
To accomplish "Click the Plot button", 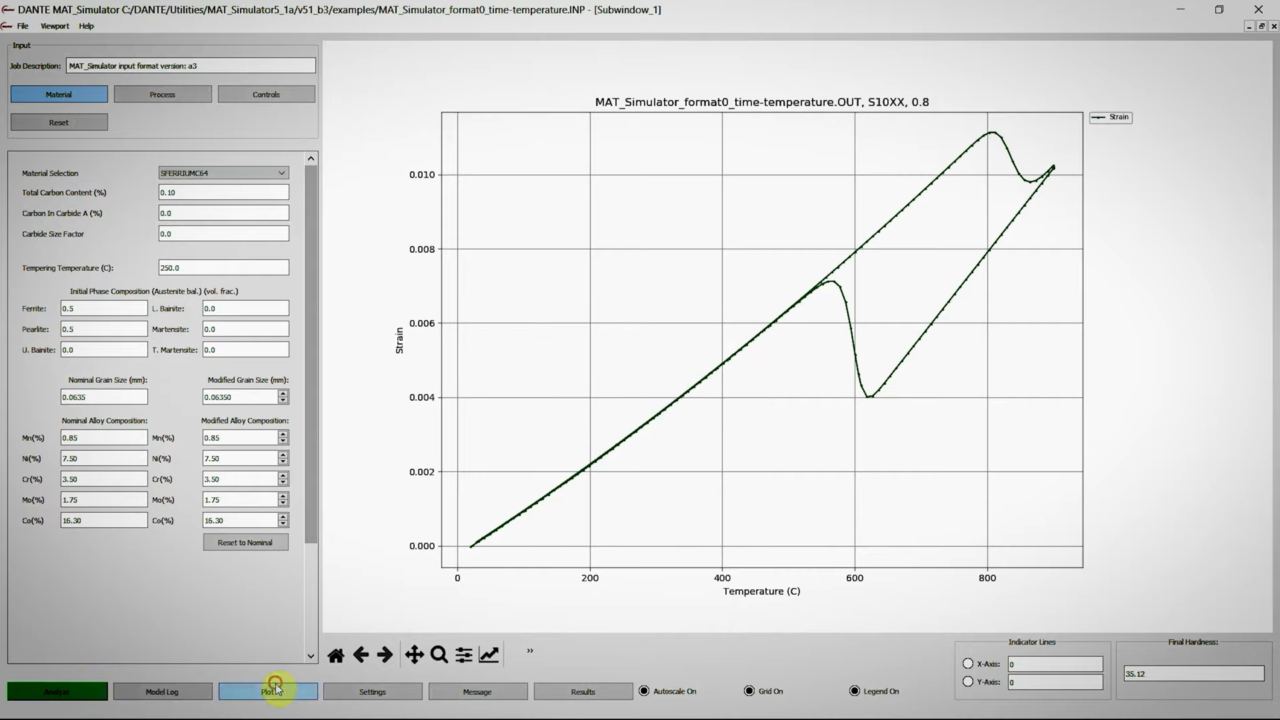I will (x=268, y=691).
